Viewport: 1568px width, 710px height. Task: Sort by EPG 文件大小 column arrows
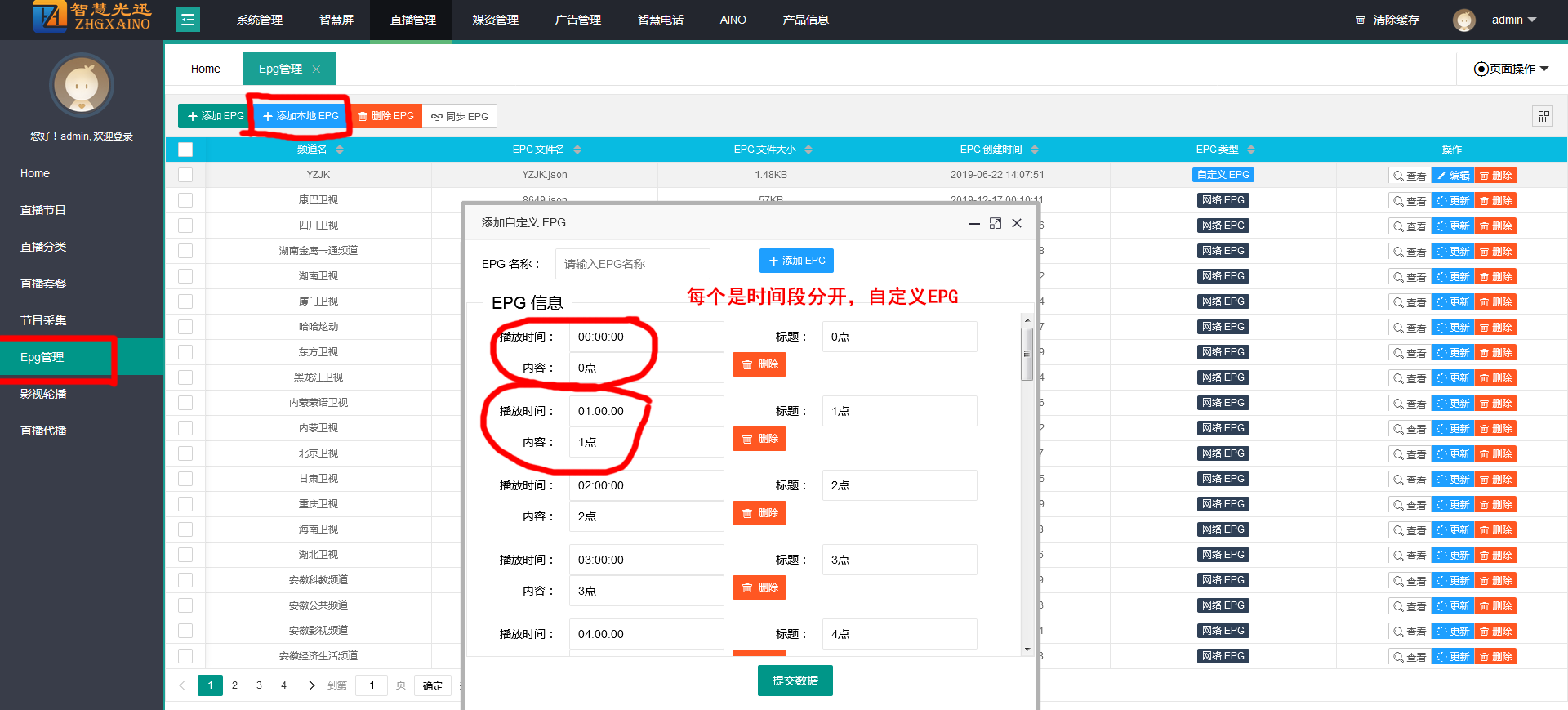(x=808, y=150)
